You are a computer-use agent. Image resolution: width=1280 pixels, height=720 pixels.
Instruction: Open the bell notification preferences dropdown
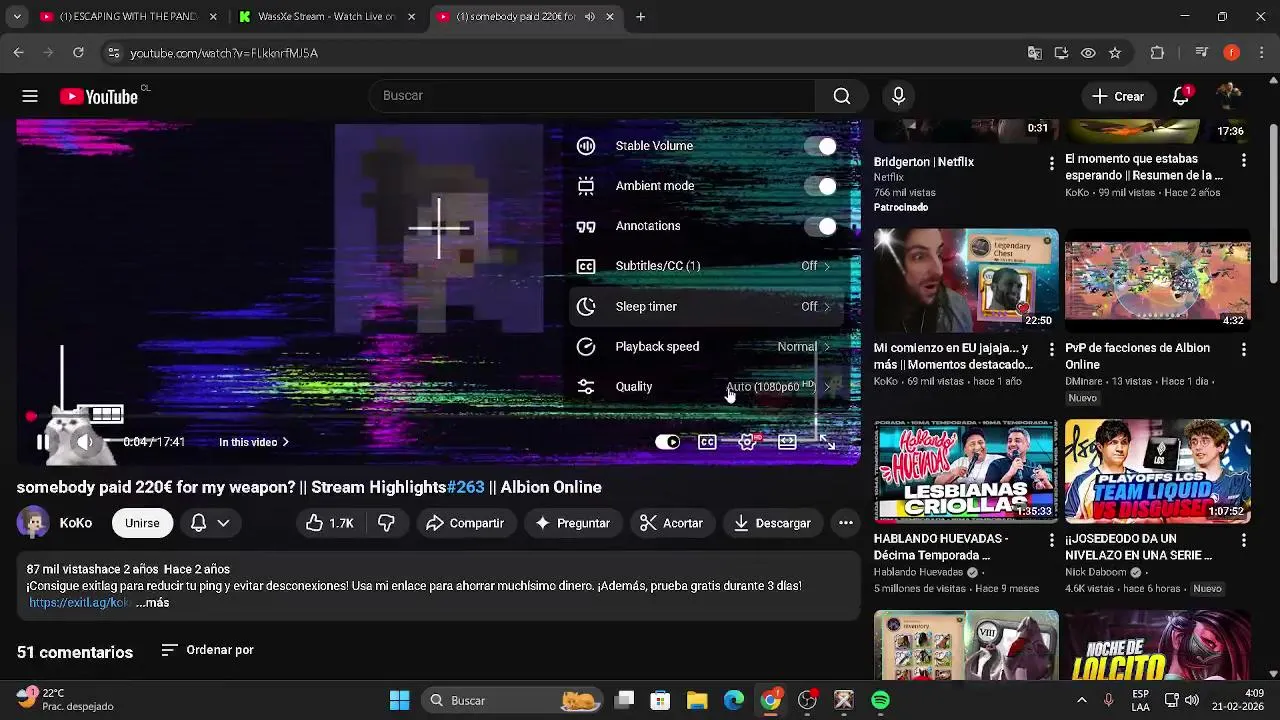pos(210,523)
